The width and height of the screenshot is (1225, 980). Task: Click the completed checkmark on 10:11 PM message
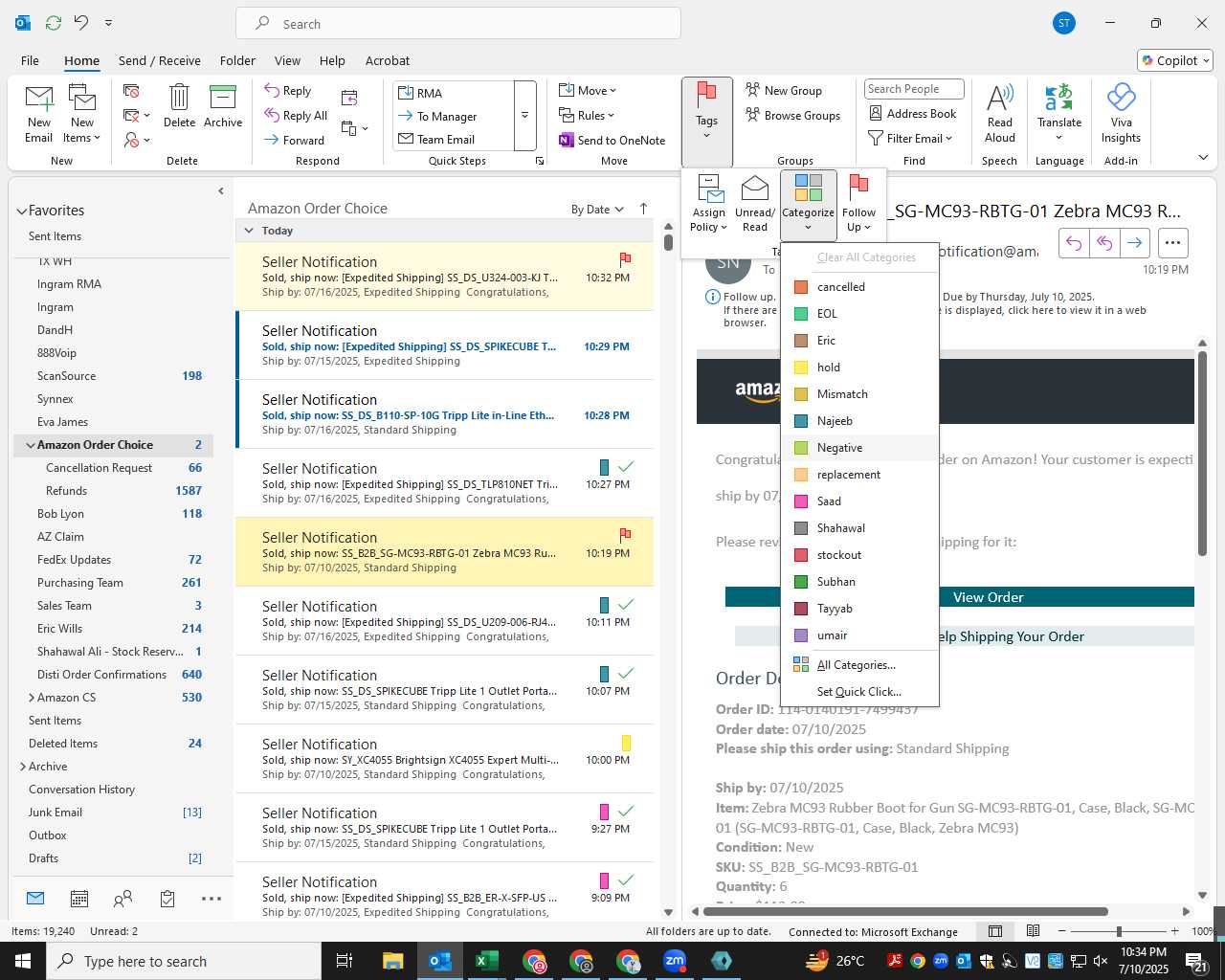pyautogui.click(x=626, y=604)
